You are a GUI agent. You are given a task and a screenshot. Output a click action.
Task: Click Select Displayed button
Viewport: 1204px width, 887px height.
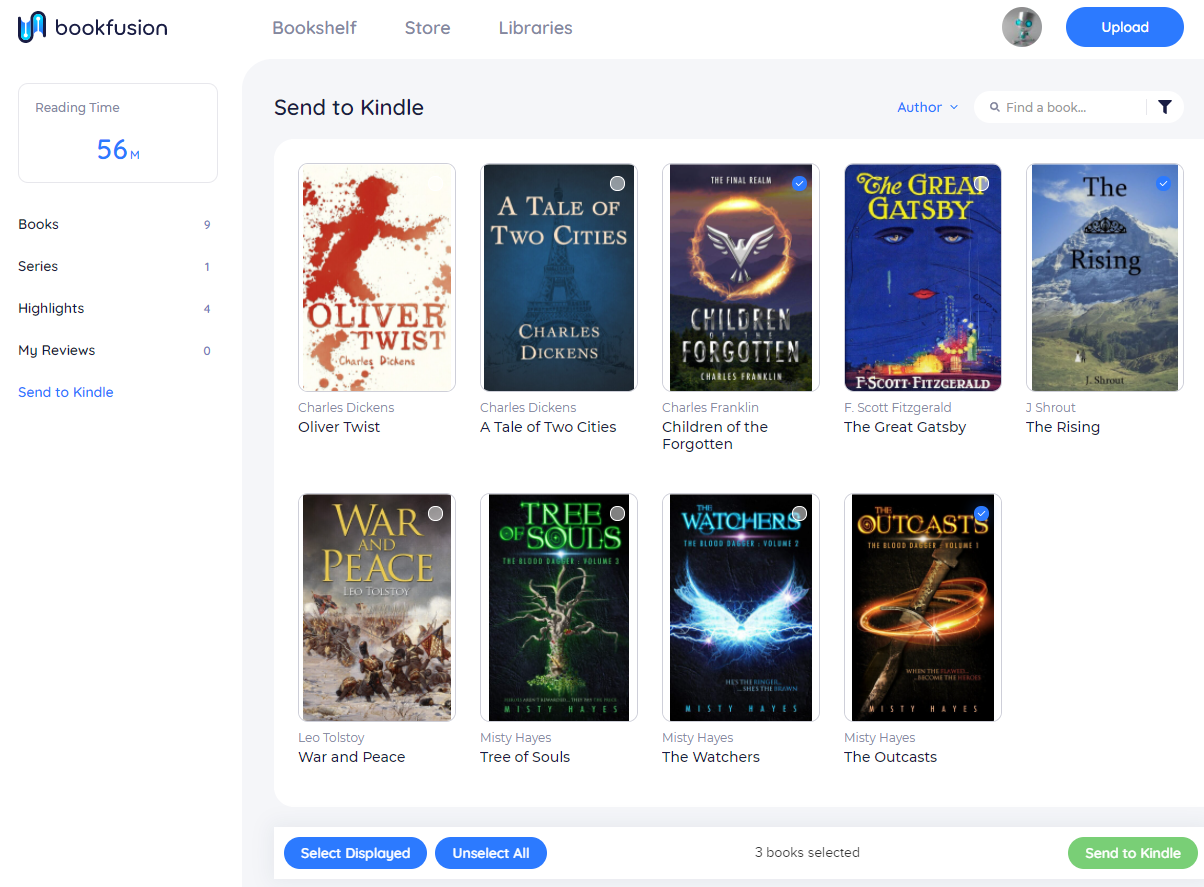click(355, 853)
